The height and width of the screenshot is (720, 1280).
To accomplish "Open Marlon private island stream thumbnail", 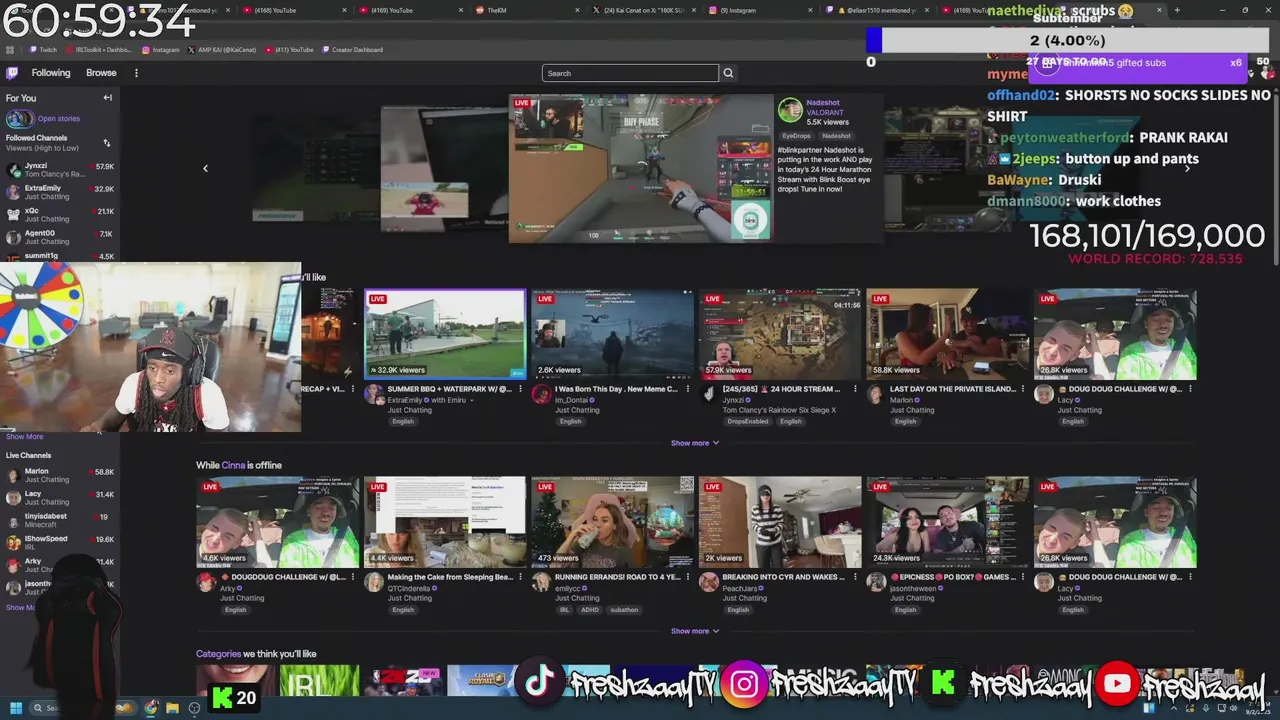I will click(x=948, y=334).
